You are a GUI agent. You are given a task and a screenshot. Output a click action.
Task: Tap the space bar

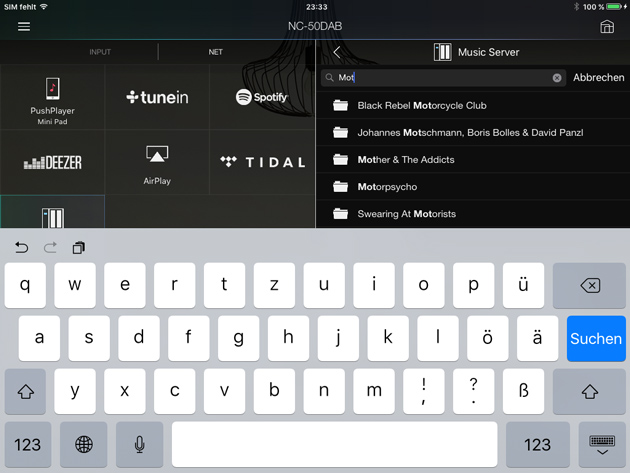(334, 444)
